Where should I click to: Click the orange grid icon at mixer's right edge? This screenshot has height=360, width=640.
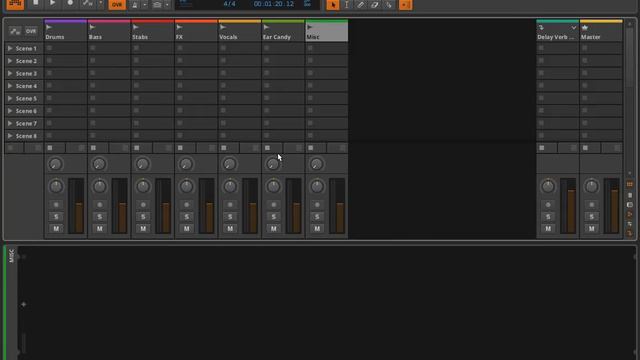[x=630, y=184]
